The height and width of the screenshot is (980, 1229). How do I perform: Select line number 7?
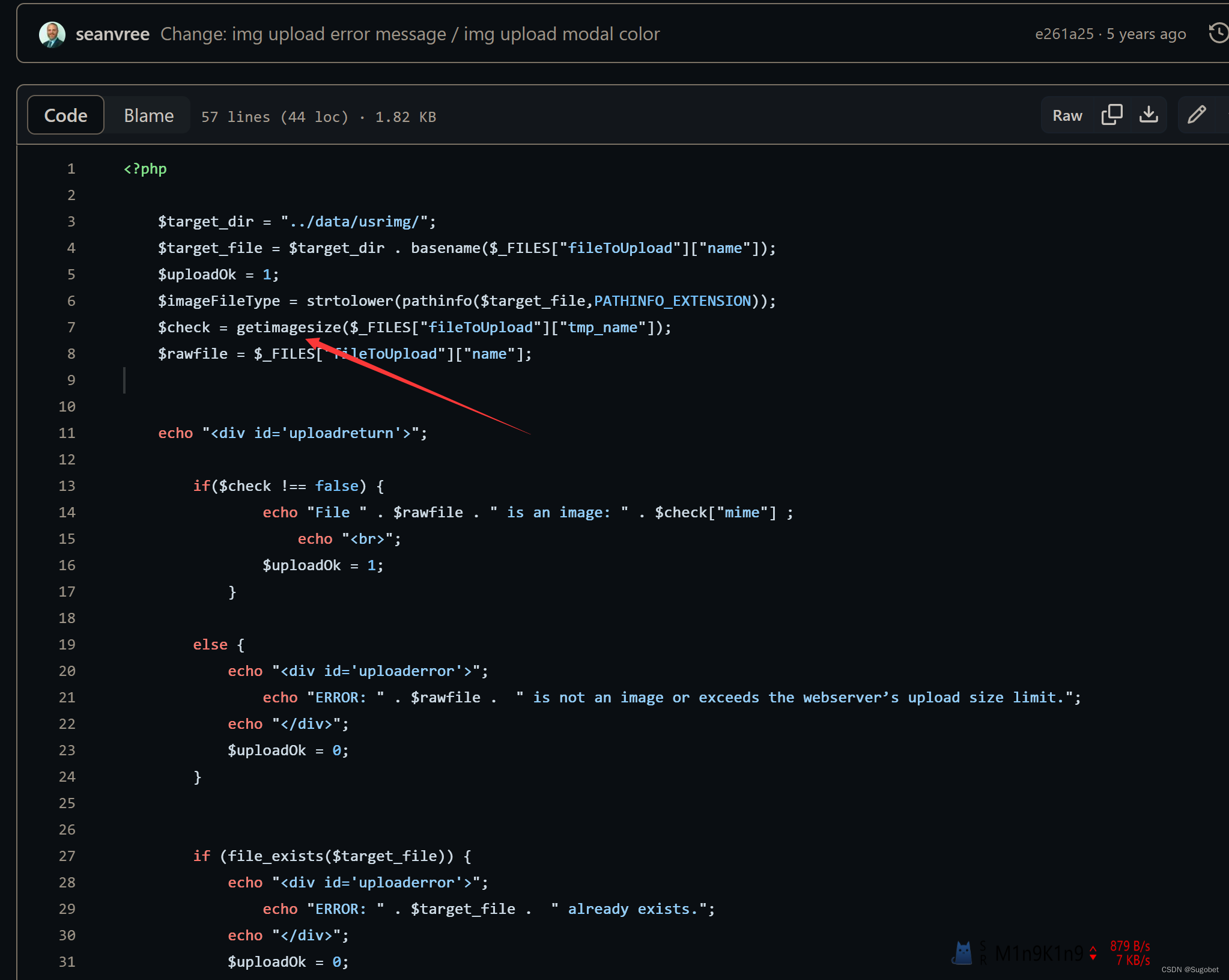tap(71, 327)
